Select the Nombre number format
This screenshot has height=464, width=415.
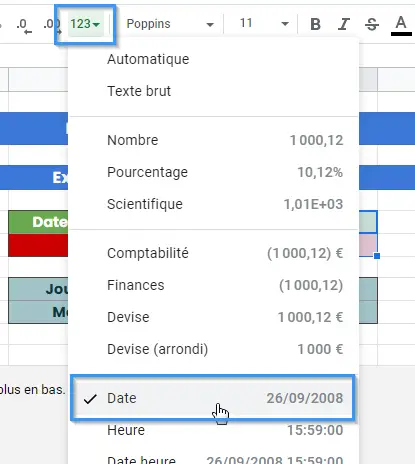pos(213,140)
